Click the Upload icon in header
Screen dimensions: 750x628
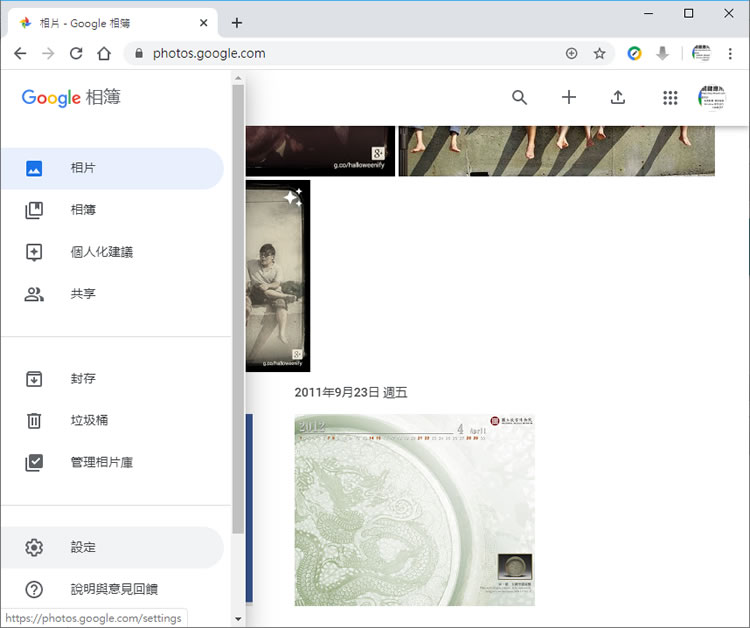point(618,98)
